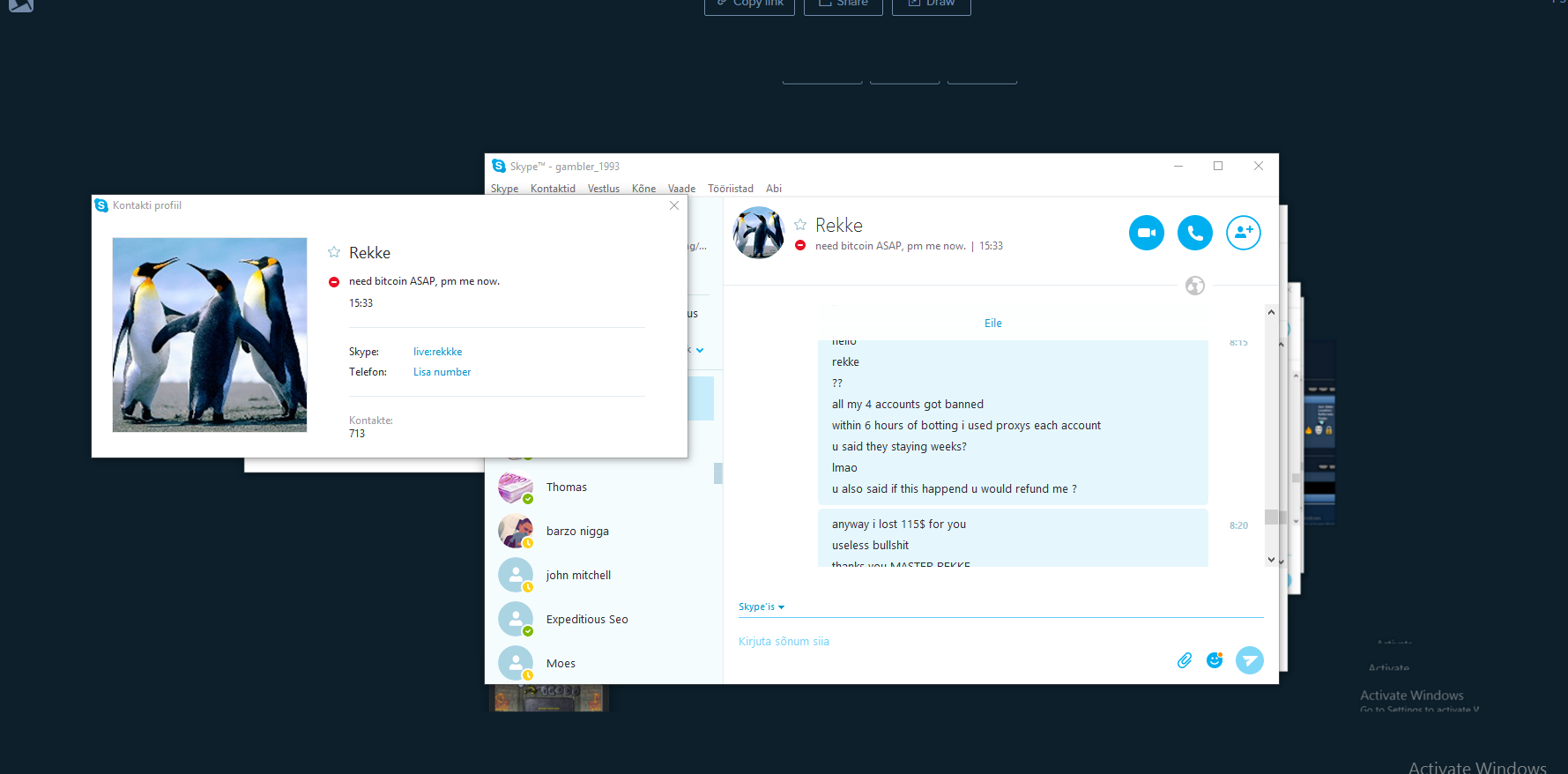1568x774 pixels.
Task: Click the Kirjuta sõnum siia message field
Action: pyautogui.click(x=952, y=642)
